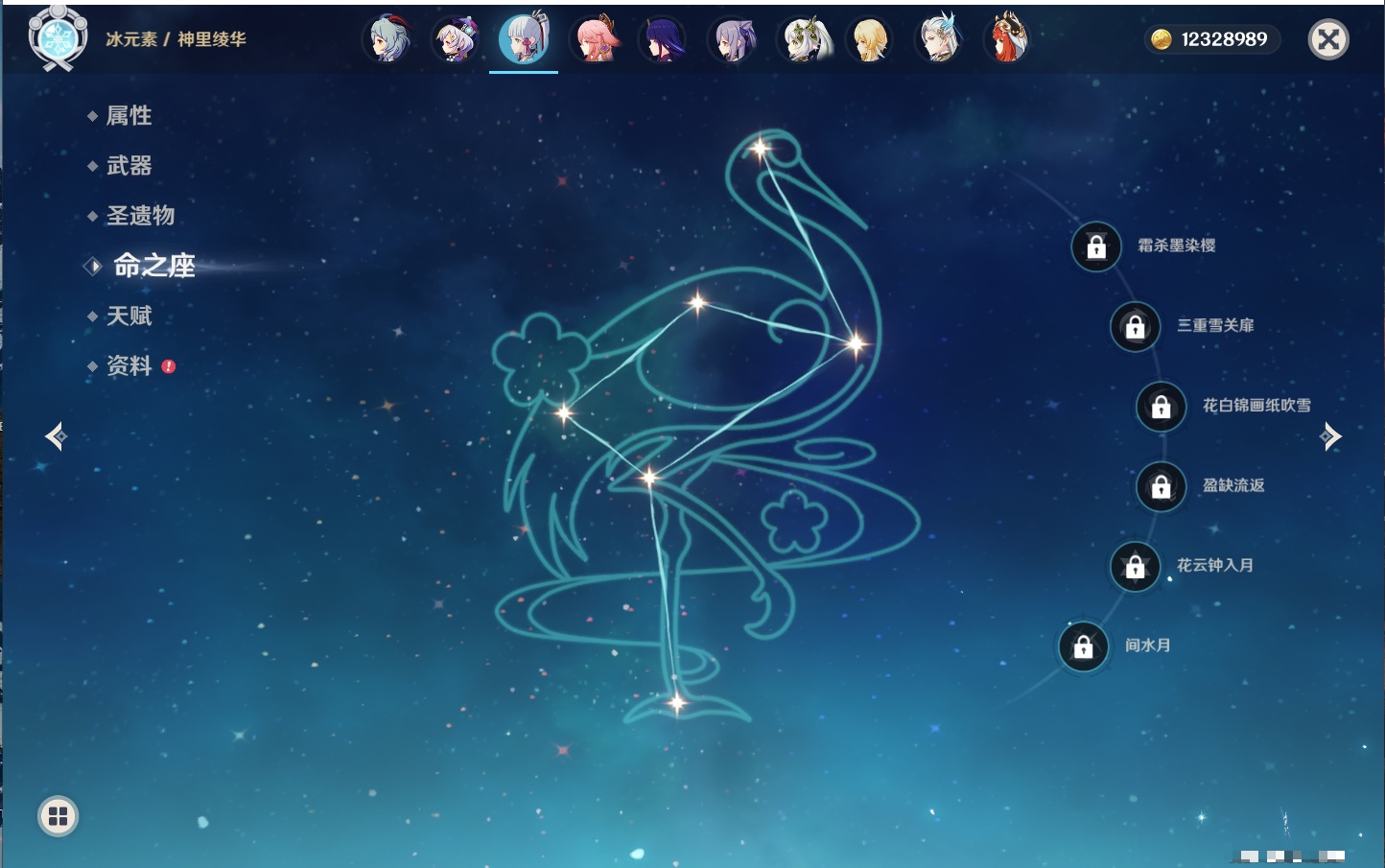
Task: Click the star at crane's foot
Action: click(676, 703)
